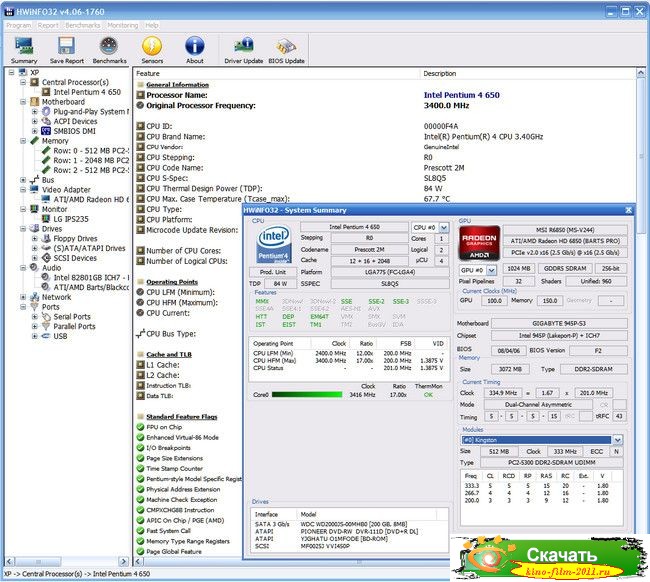Image resolution: width=650 pixels, height=582 pixels.
Task: Select the LG IPS235 monitor entry
Action: point(70,219)
